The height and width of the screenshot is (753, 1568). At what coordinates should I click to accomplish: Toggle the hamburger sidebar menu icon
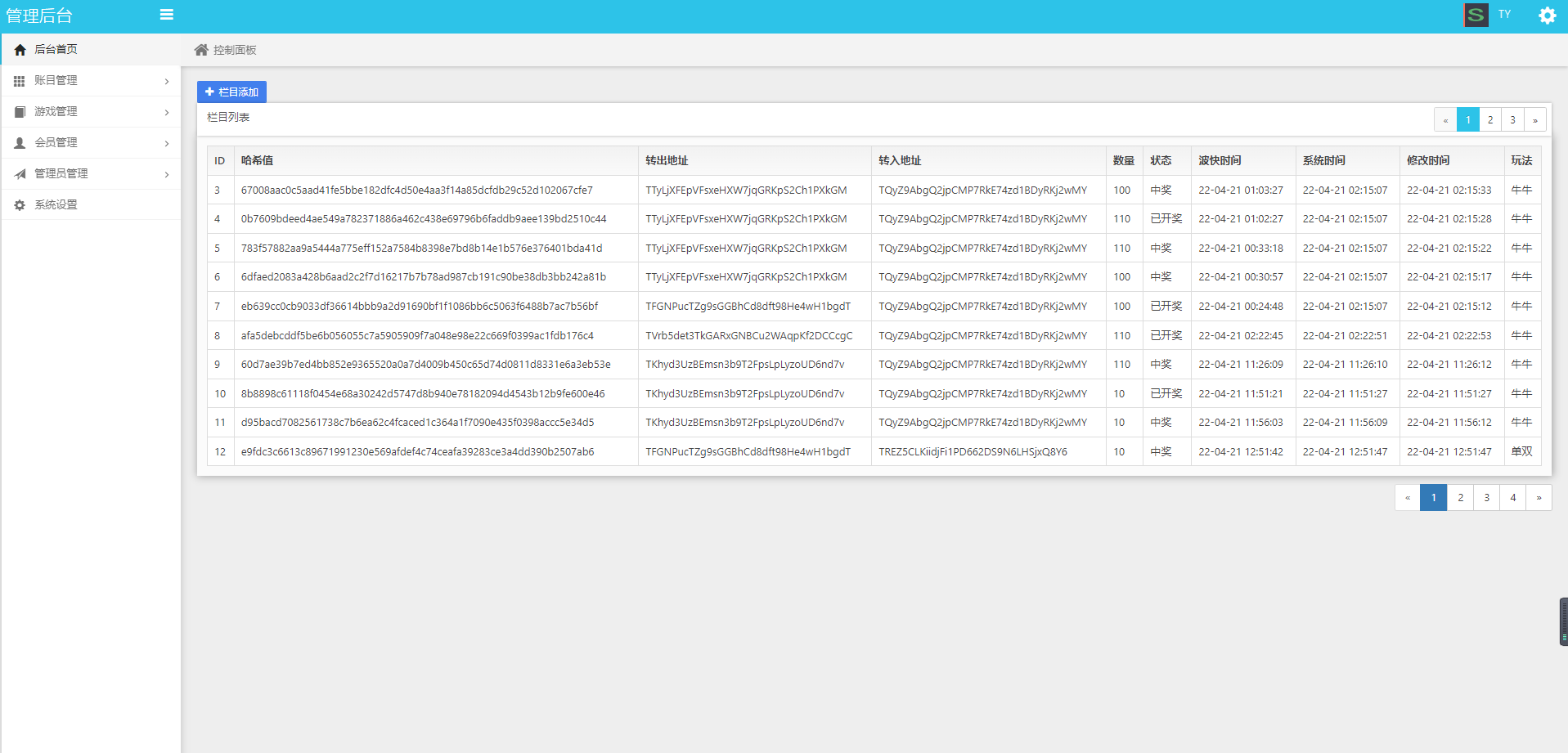pyautogui.click(x=166, y=15)
